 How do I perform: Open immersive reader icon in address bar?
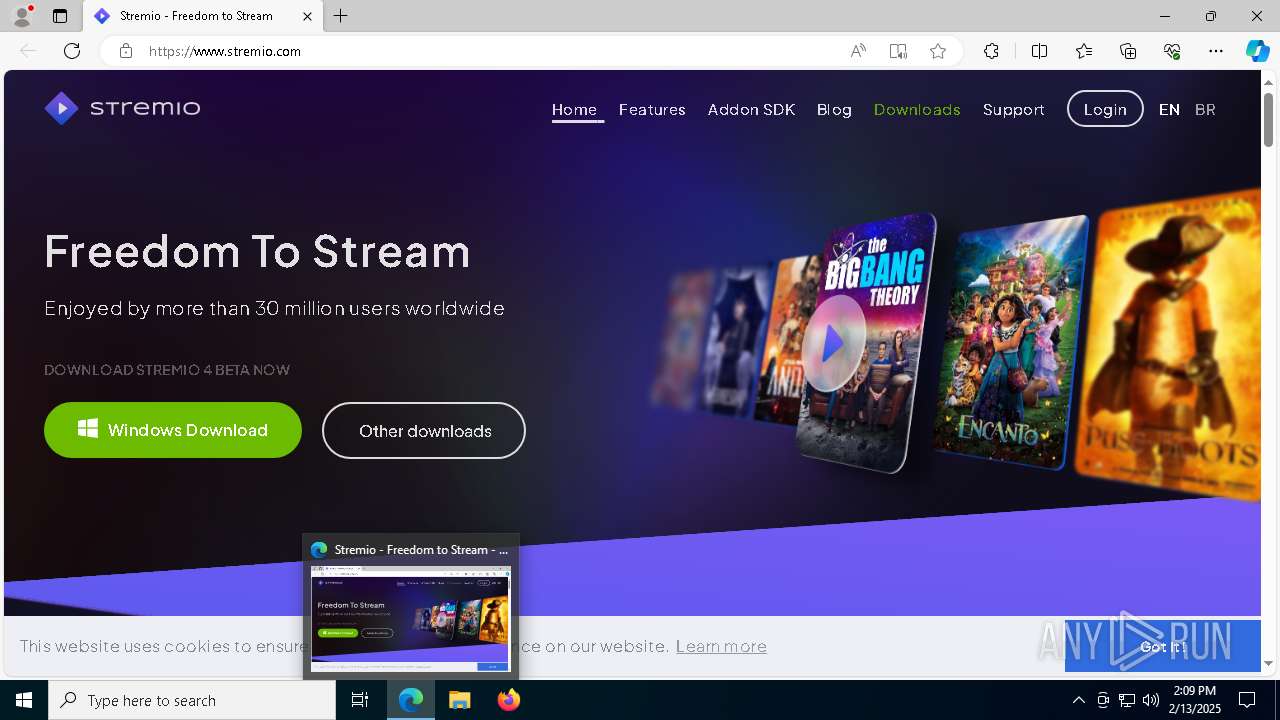pos(898,51)
